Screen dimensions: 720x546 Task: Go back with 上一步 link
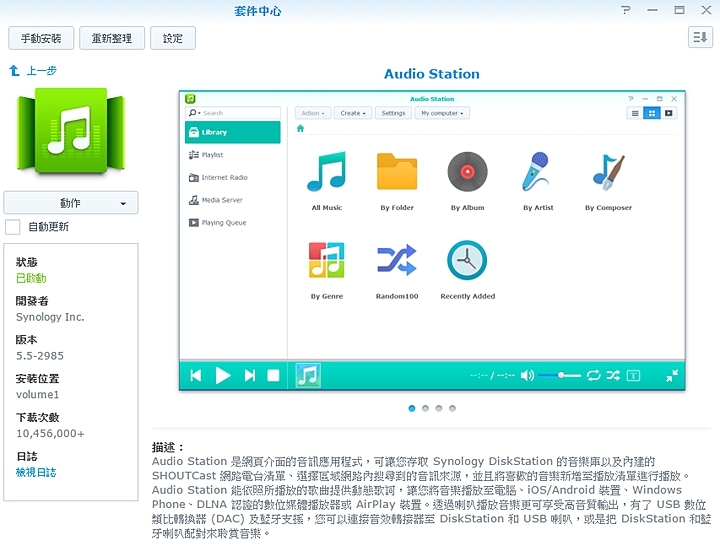tap(33, 71)
